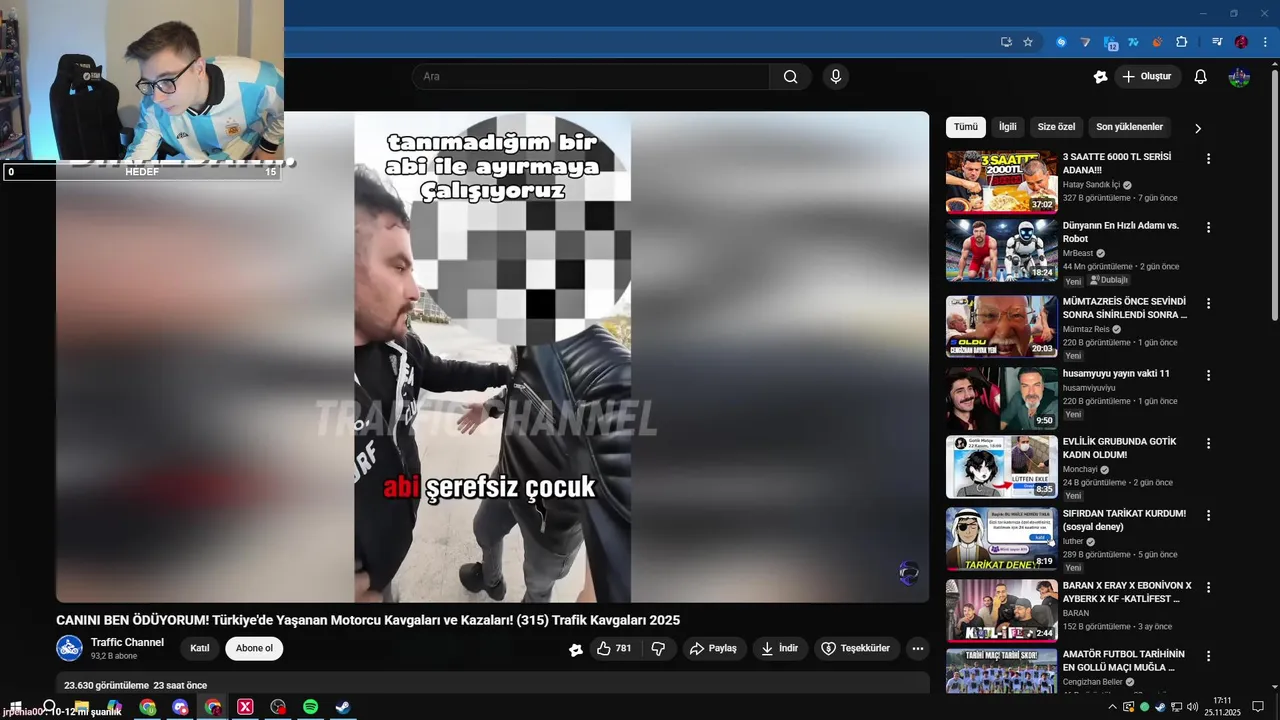Viewport: 1280px width, 720px height.
Task: Click the install app icon in address bar
Action: tap(1006, 42)
